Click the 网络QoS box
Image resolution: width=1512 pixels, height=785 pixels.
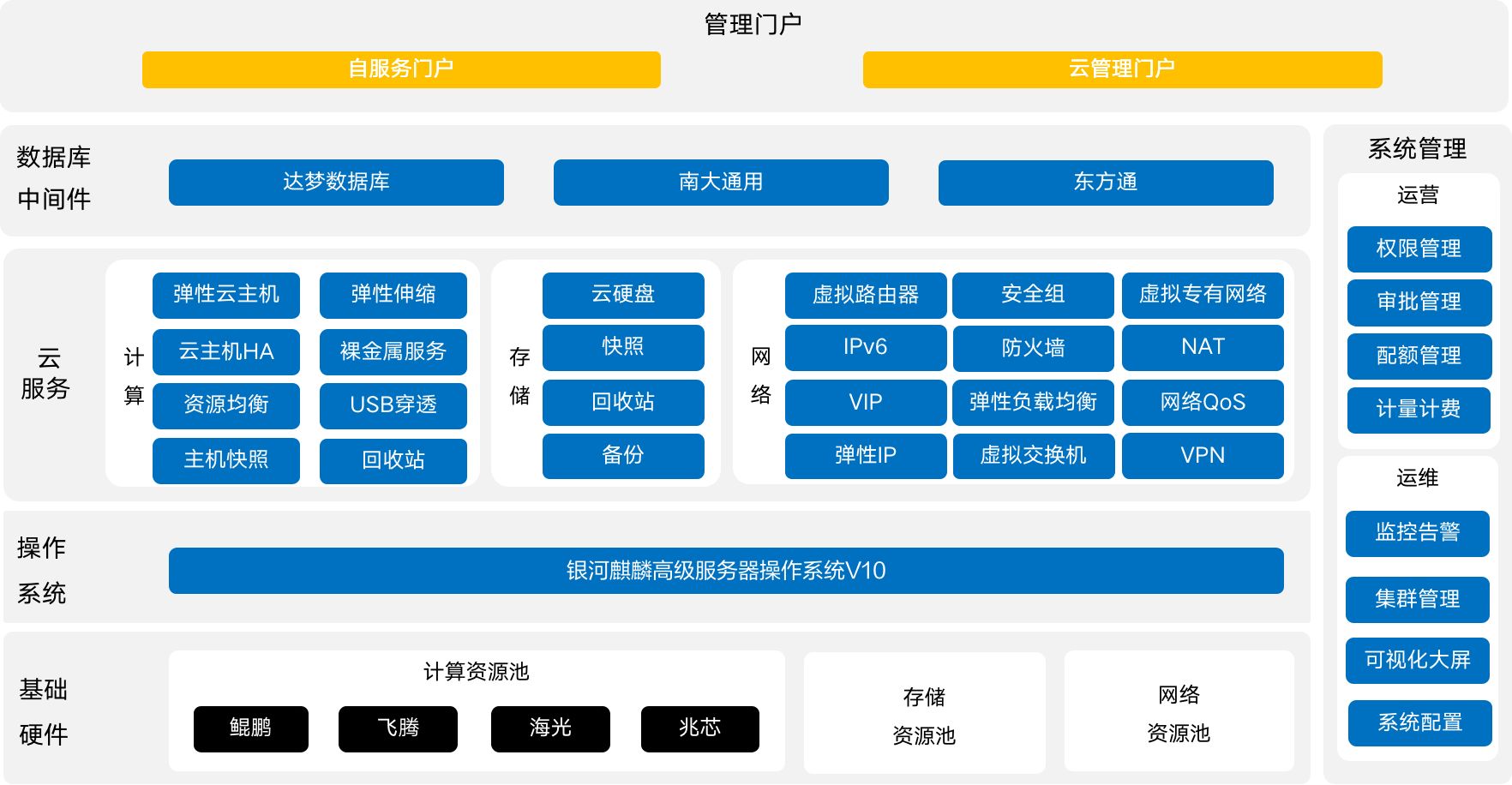(x=1203, y=402)
